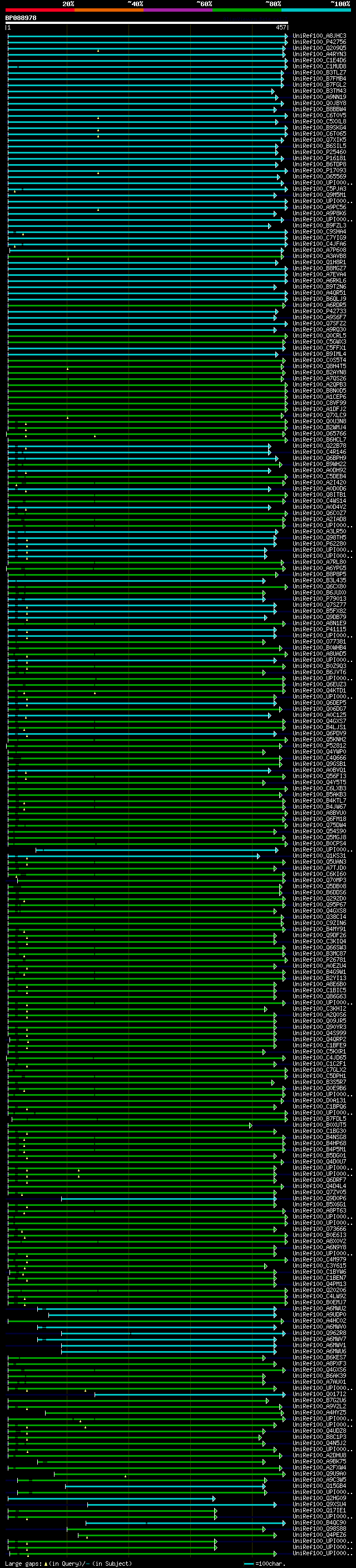Open hit UniRef100_A8JHC3
Viewport: 356px width, 1568px height.
[x=319, y=36]
